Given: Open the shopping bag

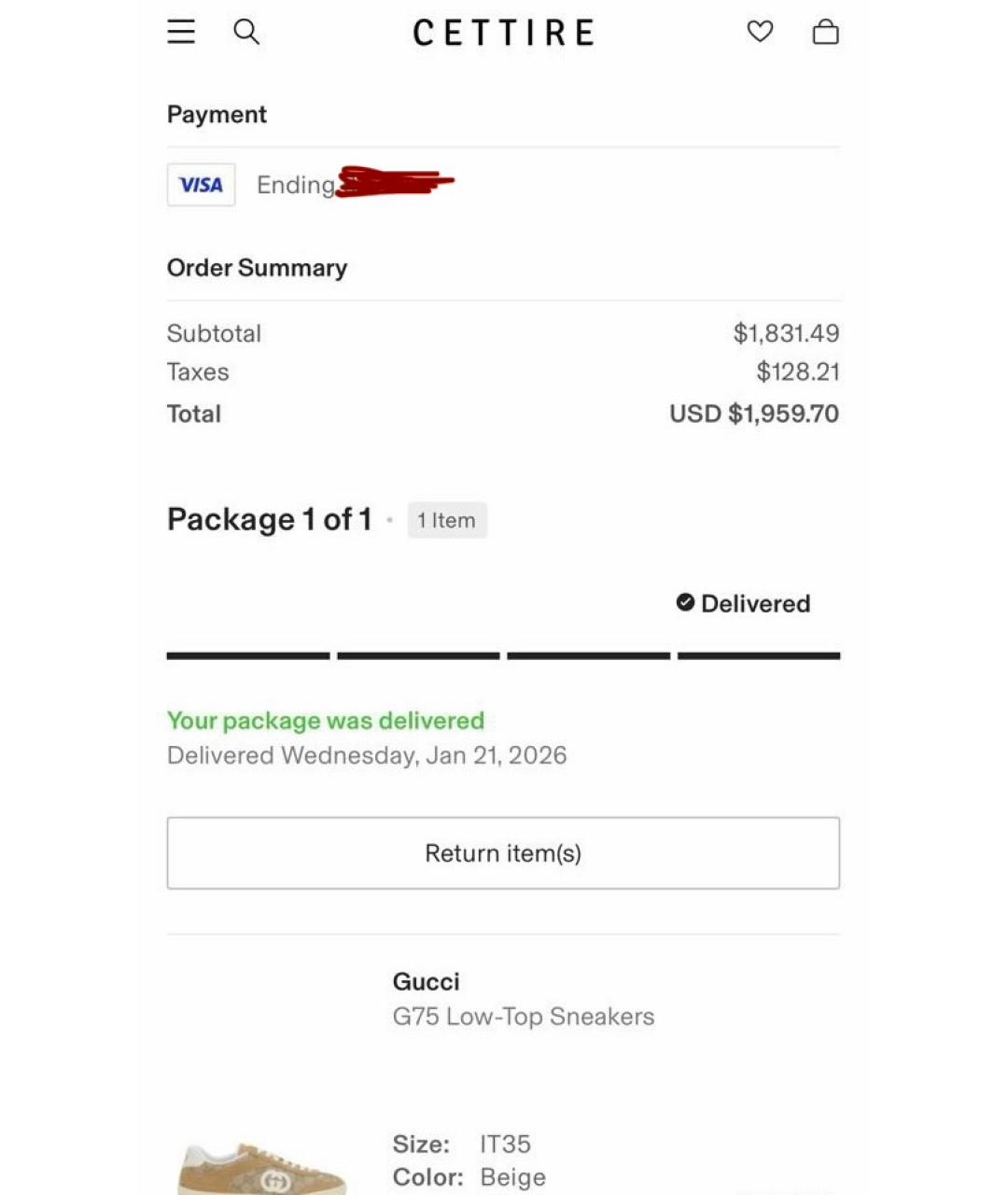Looking at the screenshot, I should click(x=825, y=33).
